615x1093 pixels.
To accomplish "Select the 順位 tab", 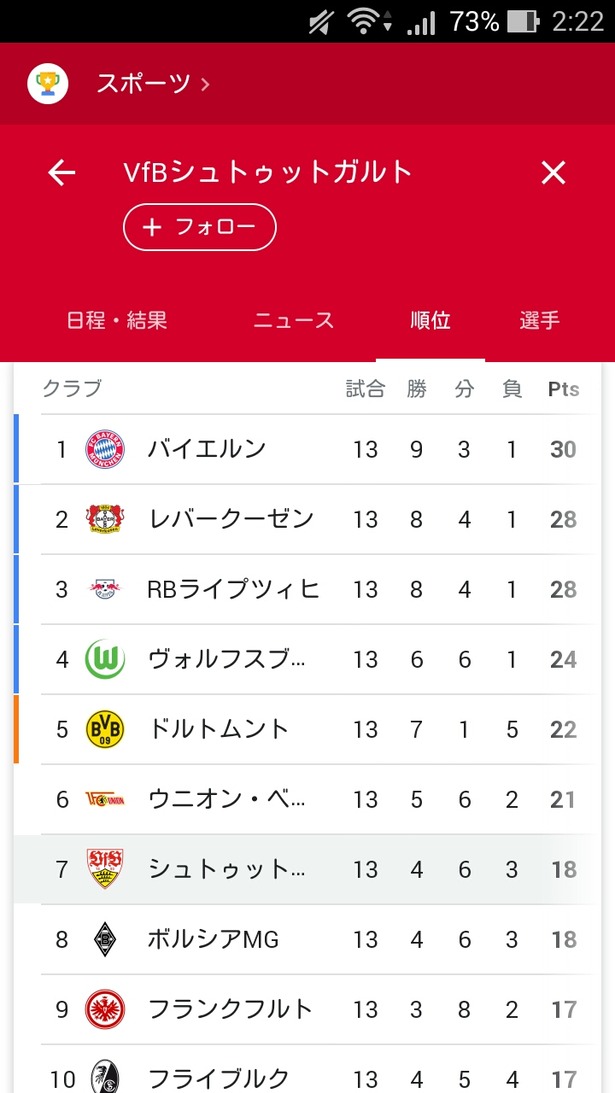I will tap(430, 321).
